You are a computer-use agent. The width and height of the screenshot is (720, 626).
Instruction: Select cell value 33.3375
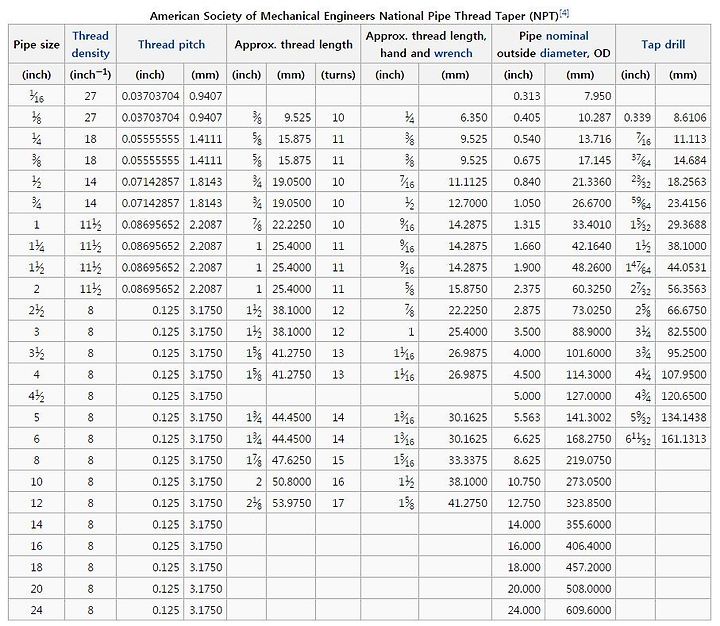pos(467,460)
